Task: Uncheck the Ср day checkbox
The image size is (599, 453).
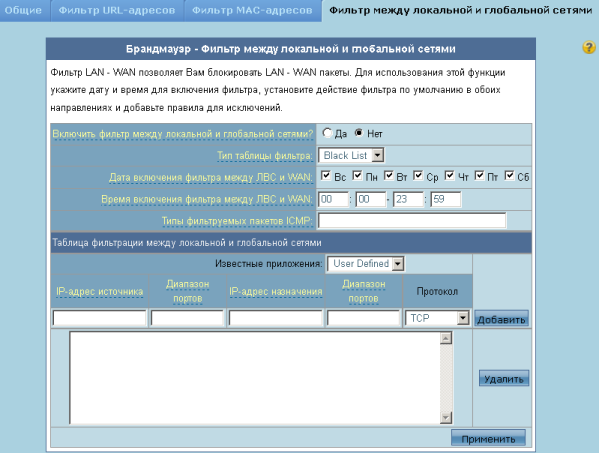Action: click(418, 175)
